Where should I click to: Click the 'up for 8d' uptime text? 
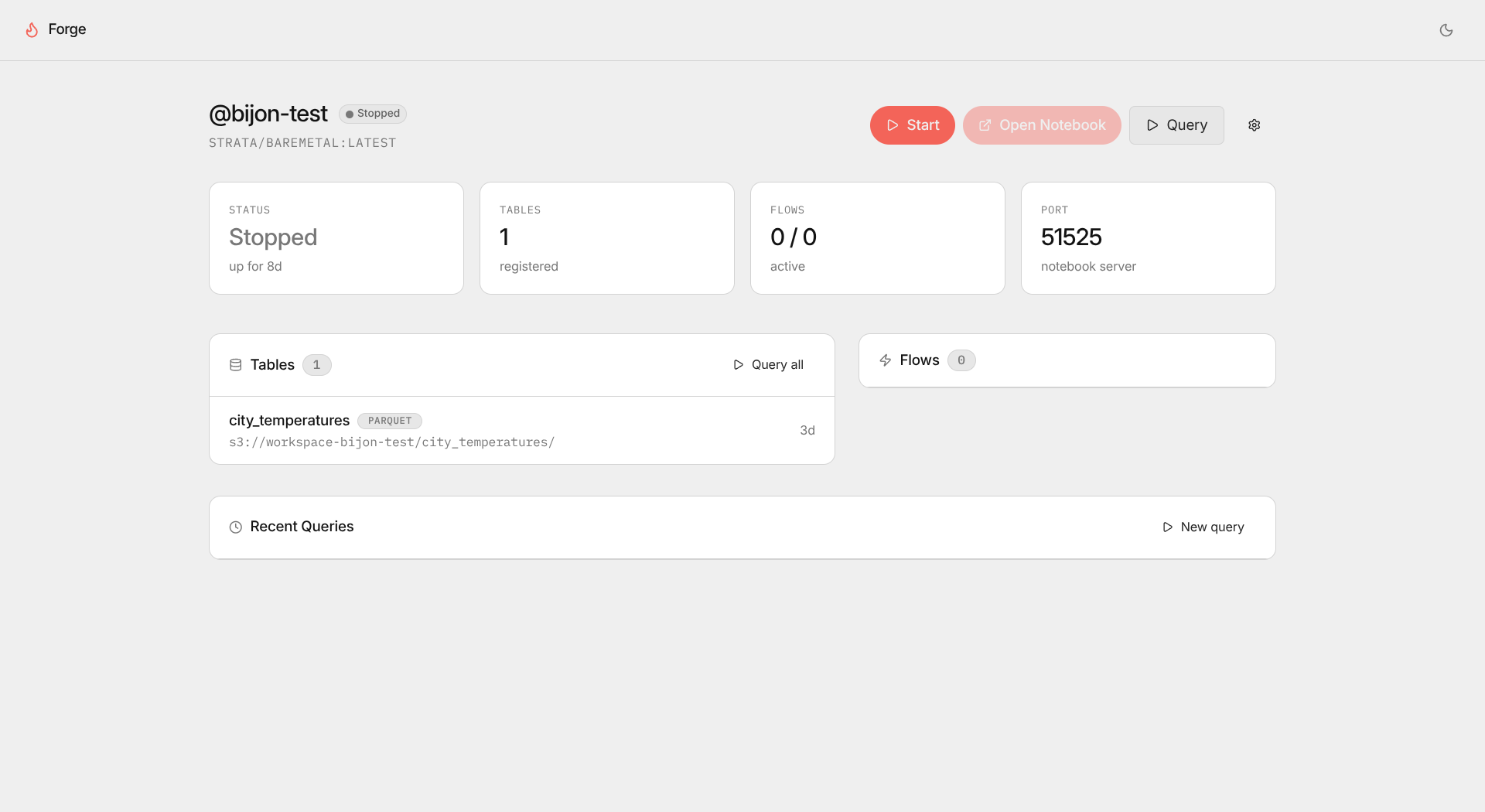click(255, 267)
